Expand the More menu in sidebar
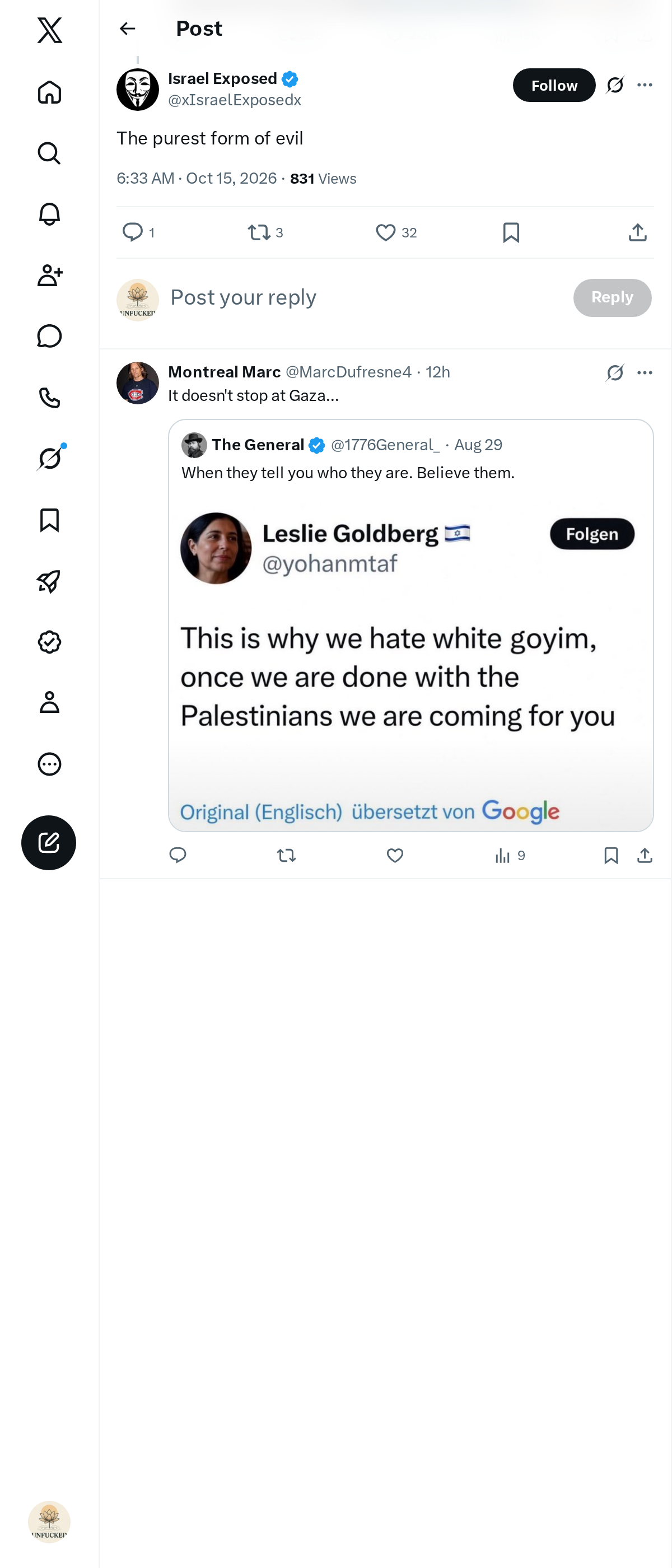This screenshot has width=672, height=1568. coord(49,763)
